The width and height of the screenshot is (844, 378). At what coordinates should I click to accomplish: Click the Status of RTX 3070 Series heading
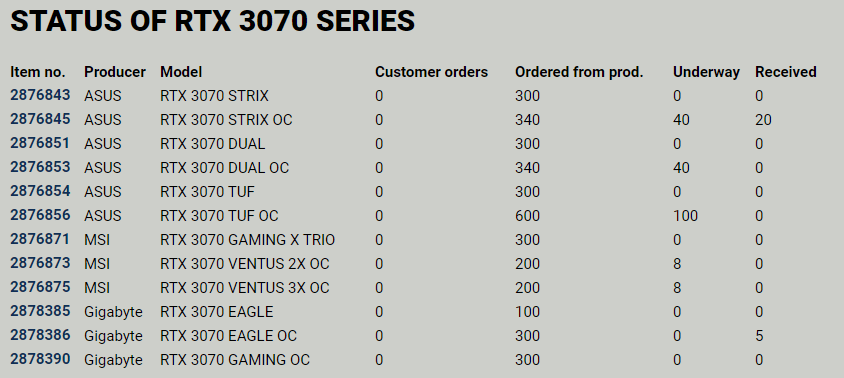[x=213, y=22]
